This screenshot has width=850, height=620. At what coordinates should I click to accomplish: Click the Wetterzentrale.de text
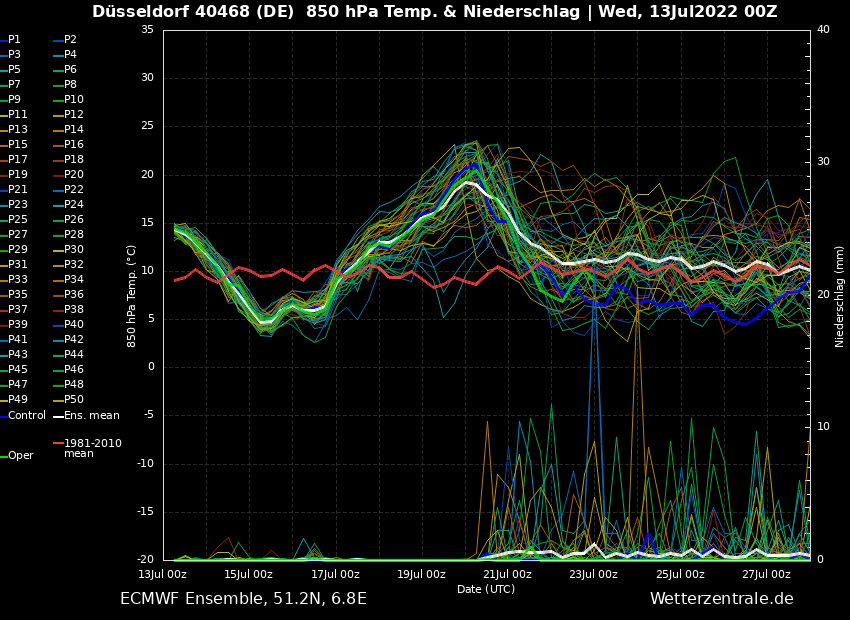tap(721, 599)
